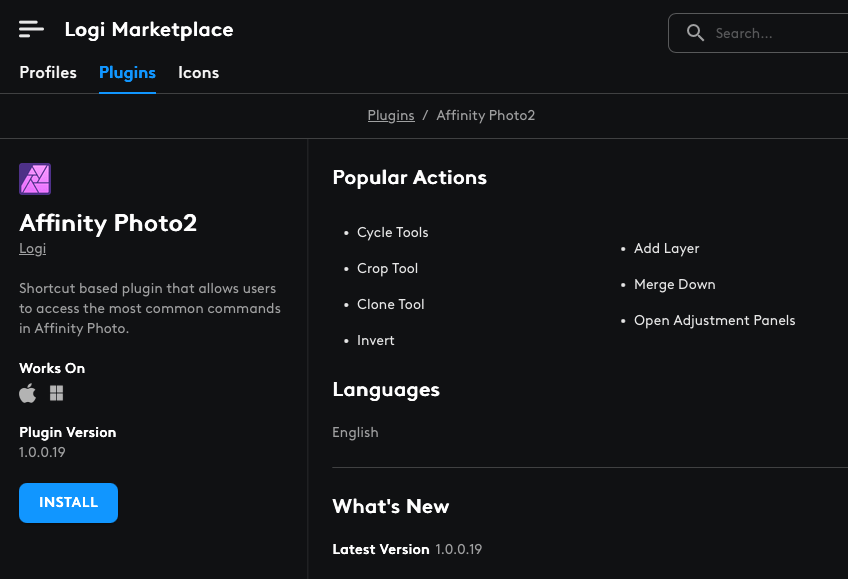848x579 pixels.
Task: Click the Affinity Photo2 plugin heading
Action: coord(108,223)
